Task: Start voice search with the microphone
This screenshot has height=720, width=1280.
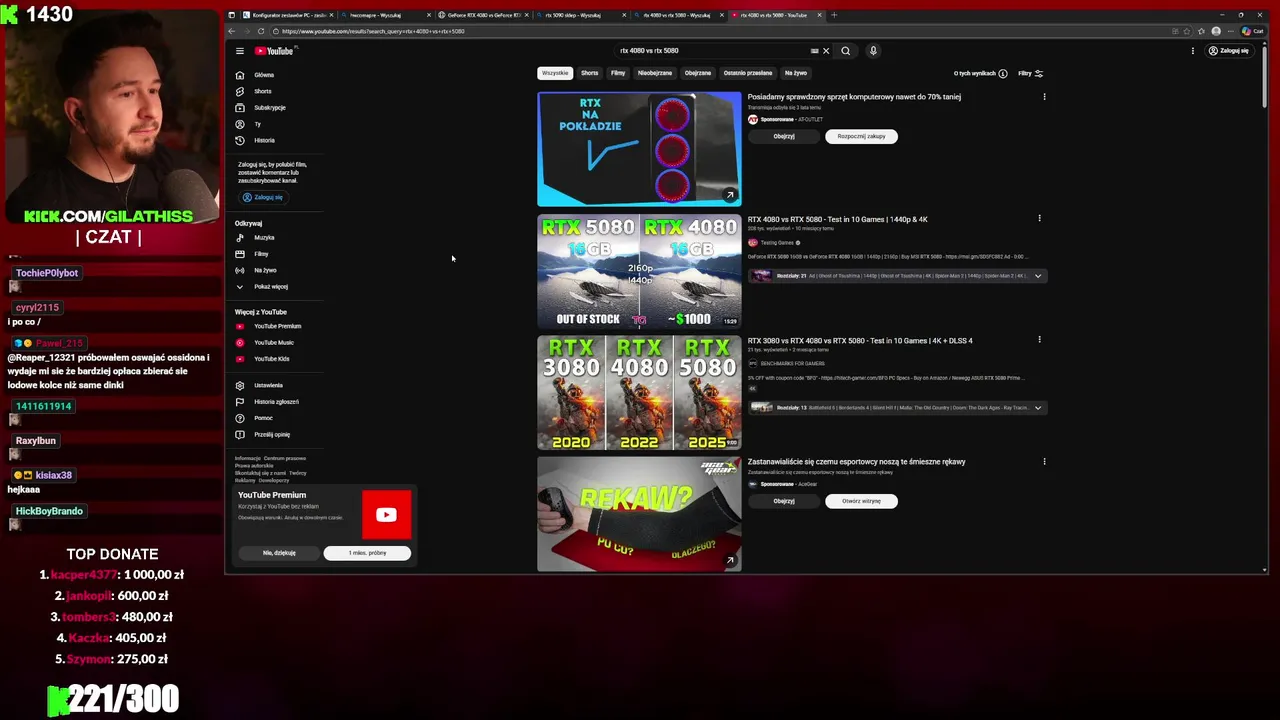Action: pyautogui.click(x=873, y=51)
